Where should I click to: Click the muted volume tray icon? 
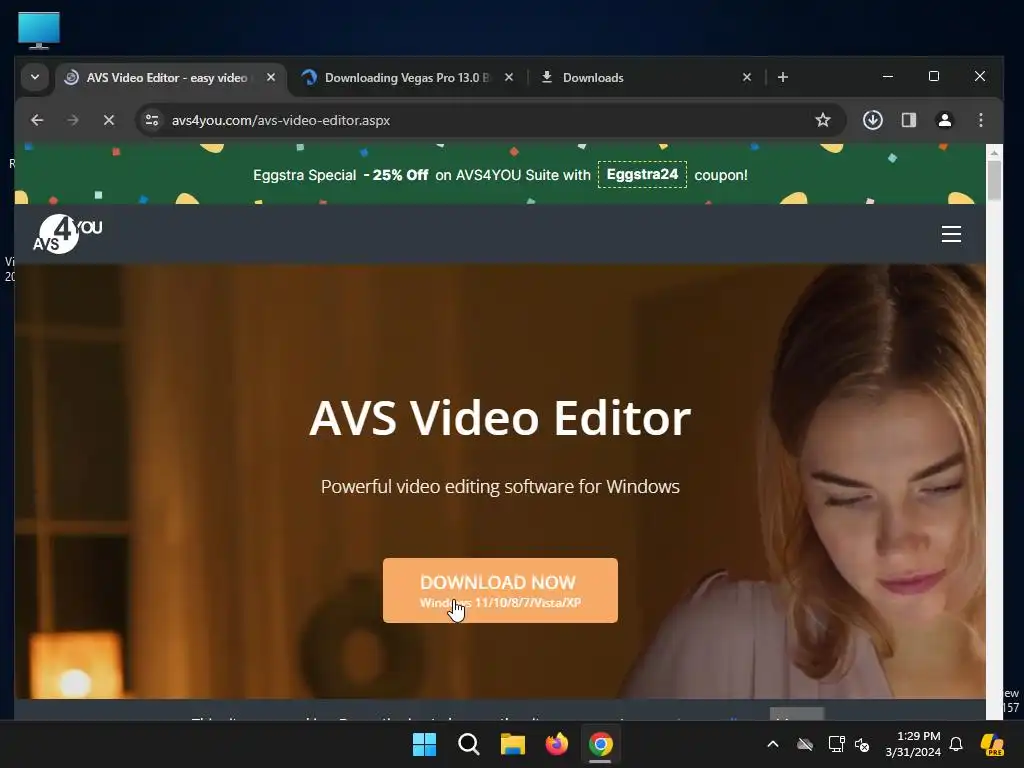862,744
